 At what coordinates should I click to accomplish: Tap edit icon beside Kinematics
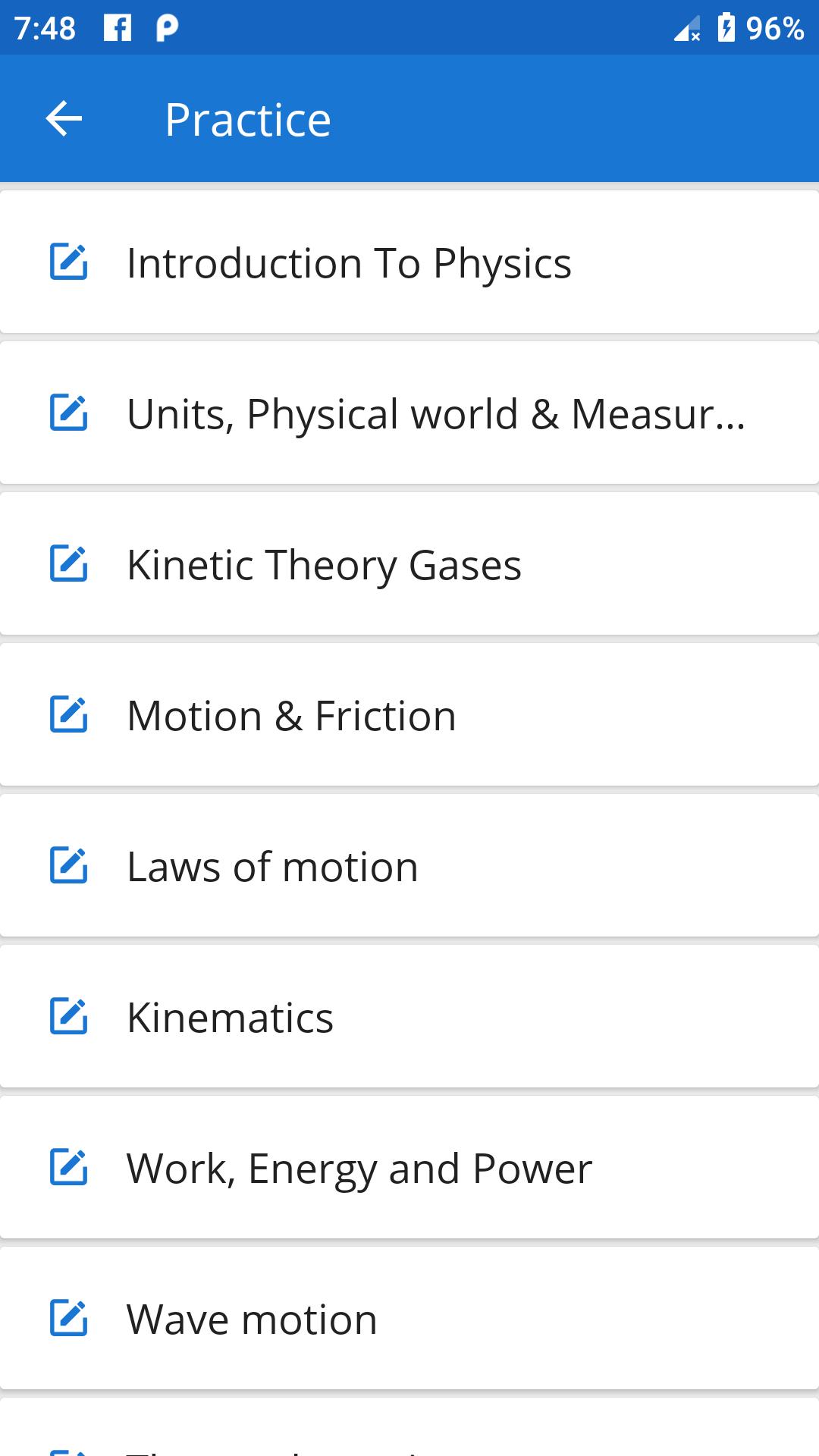coord(69,1017)
